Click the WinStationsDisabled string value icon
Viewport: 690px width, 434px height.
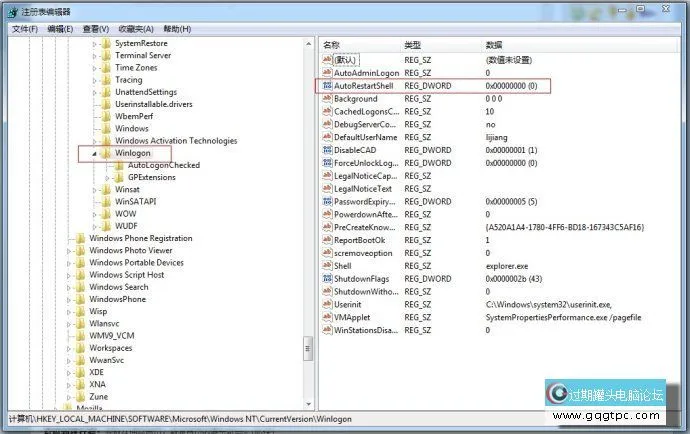[x=327, y=330]
